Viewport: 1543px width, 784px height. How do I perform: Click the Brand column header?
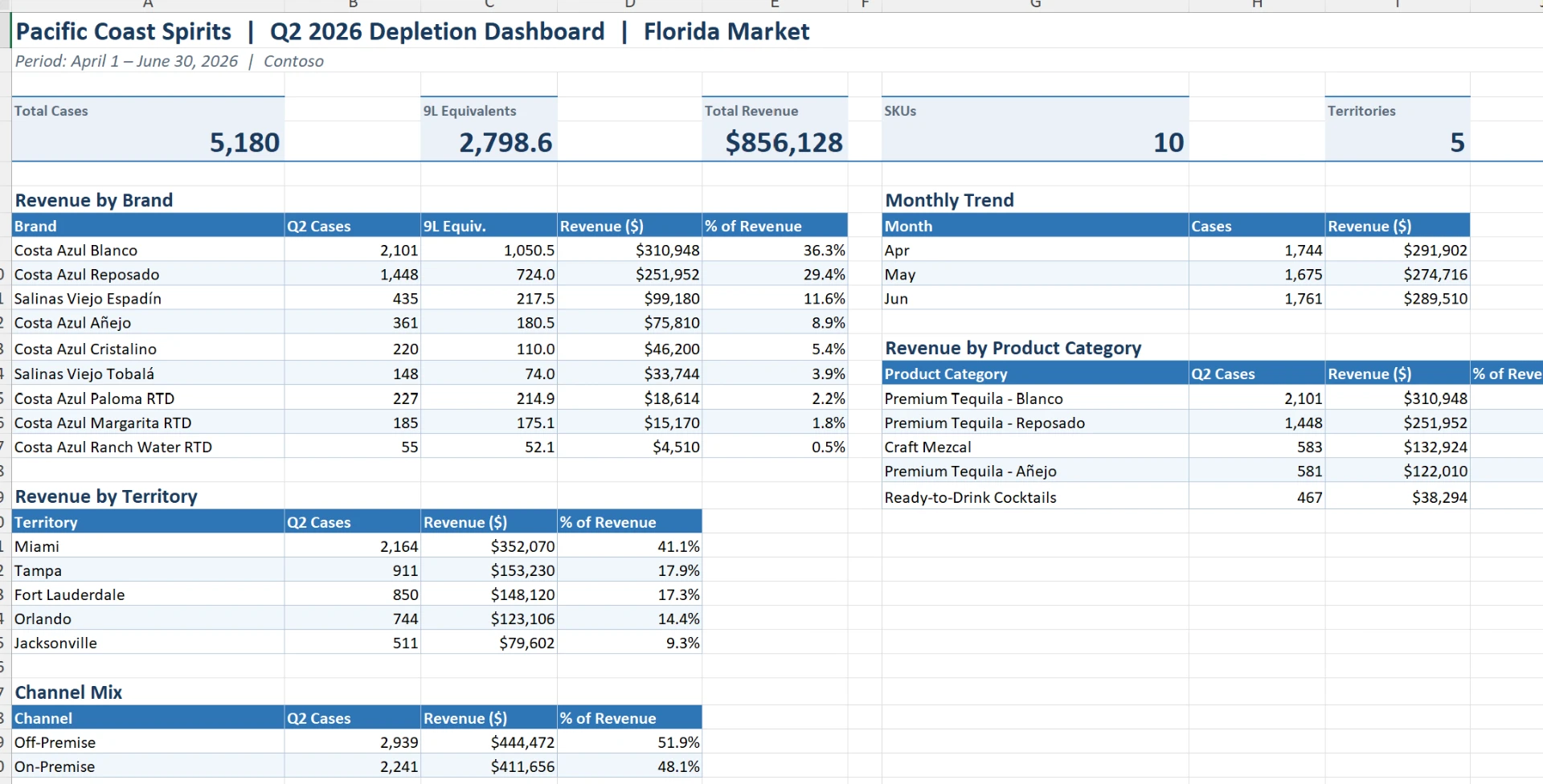148,226
